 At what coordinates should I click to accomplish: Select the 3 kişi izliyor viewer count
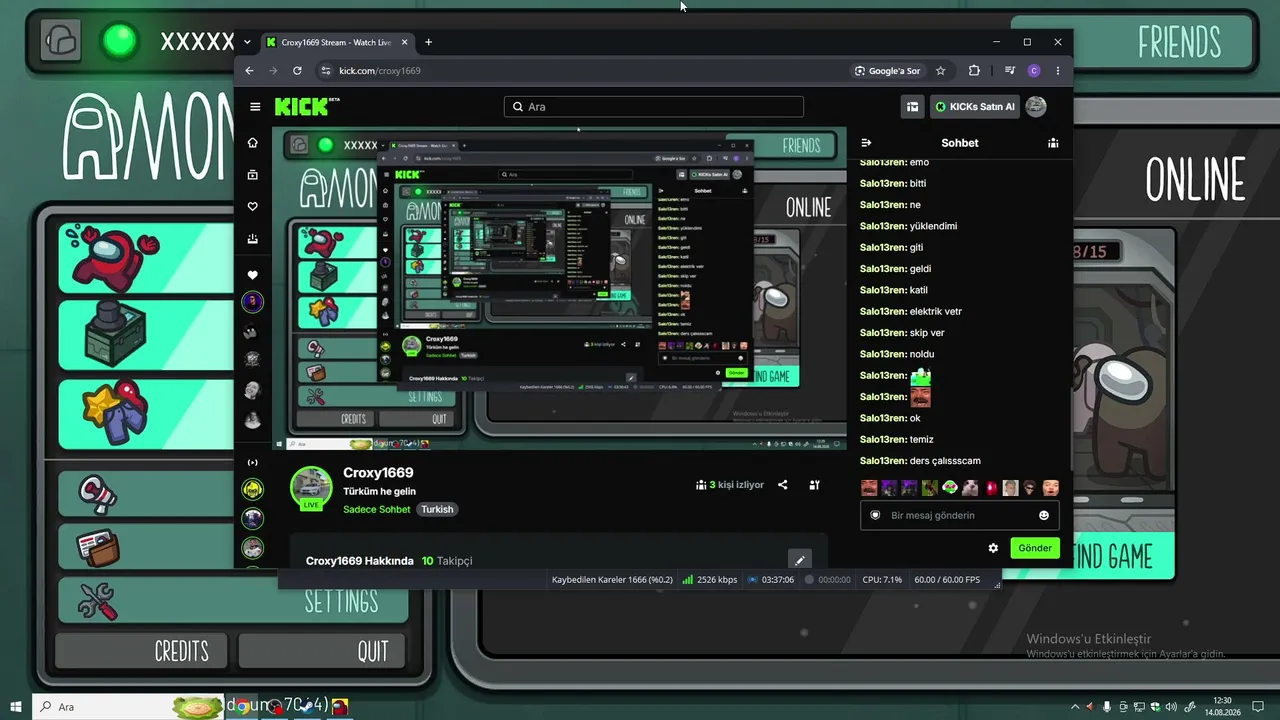pyautogui.click(x=730, y=485)
